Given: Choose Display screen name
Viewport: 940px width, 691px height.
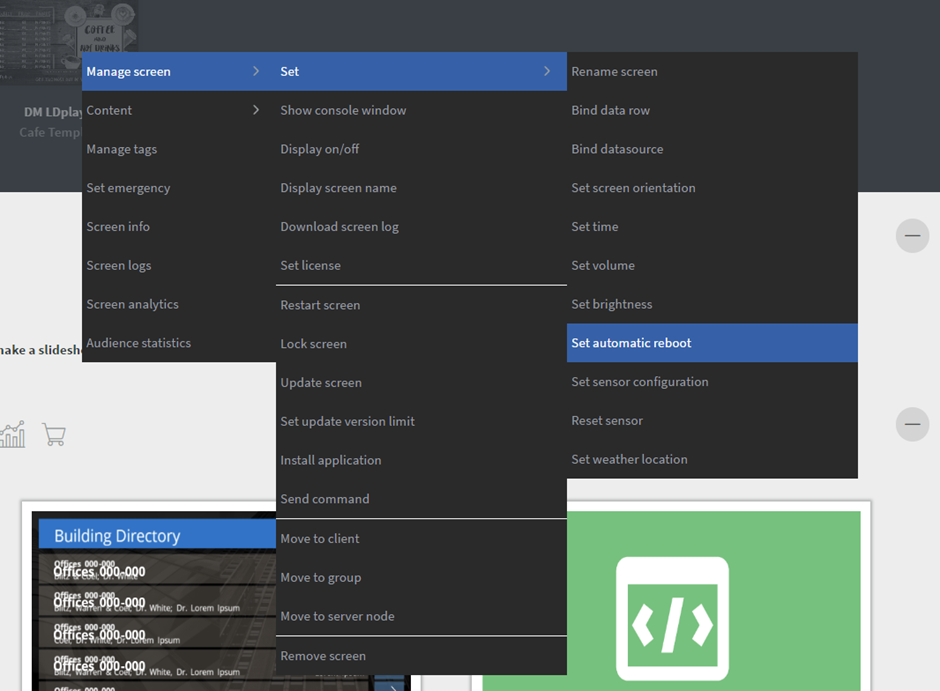Looking at the screenshot, I should 421,188.
